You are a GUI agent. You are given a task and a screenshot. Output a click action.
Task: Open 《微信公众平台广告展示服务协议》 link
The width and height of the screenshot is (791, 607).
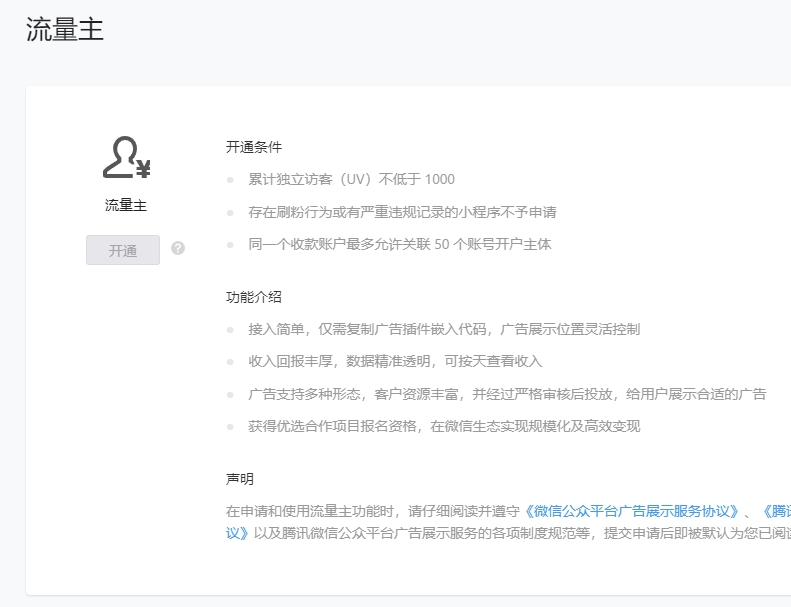coord(632,511)
